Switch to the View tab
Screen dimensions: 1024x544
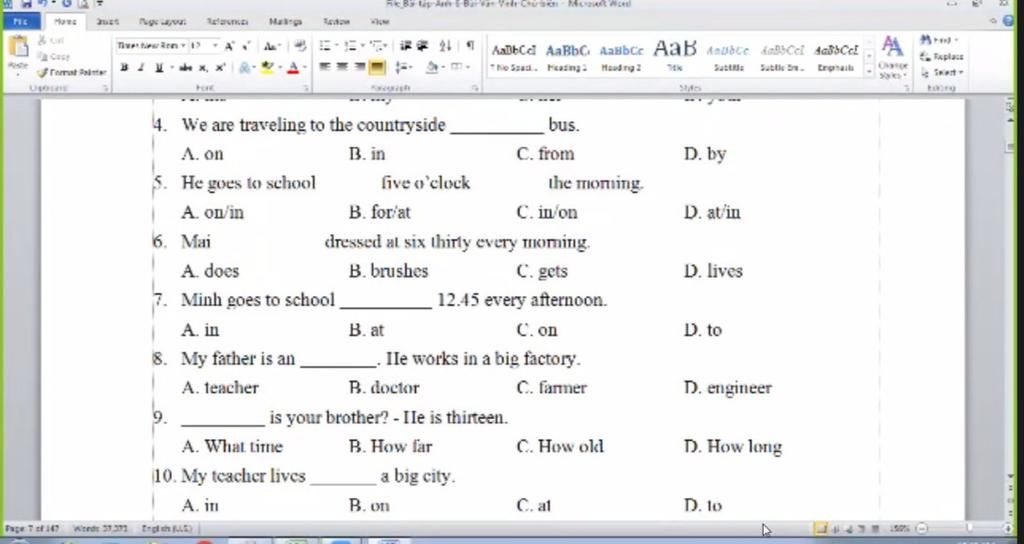point(379,22)
